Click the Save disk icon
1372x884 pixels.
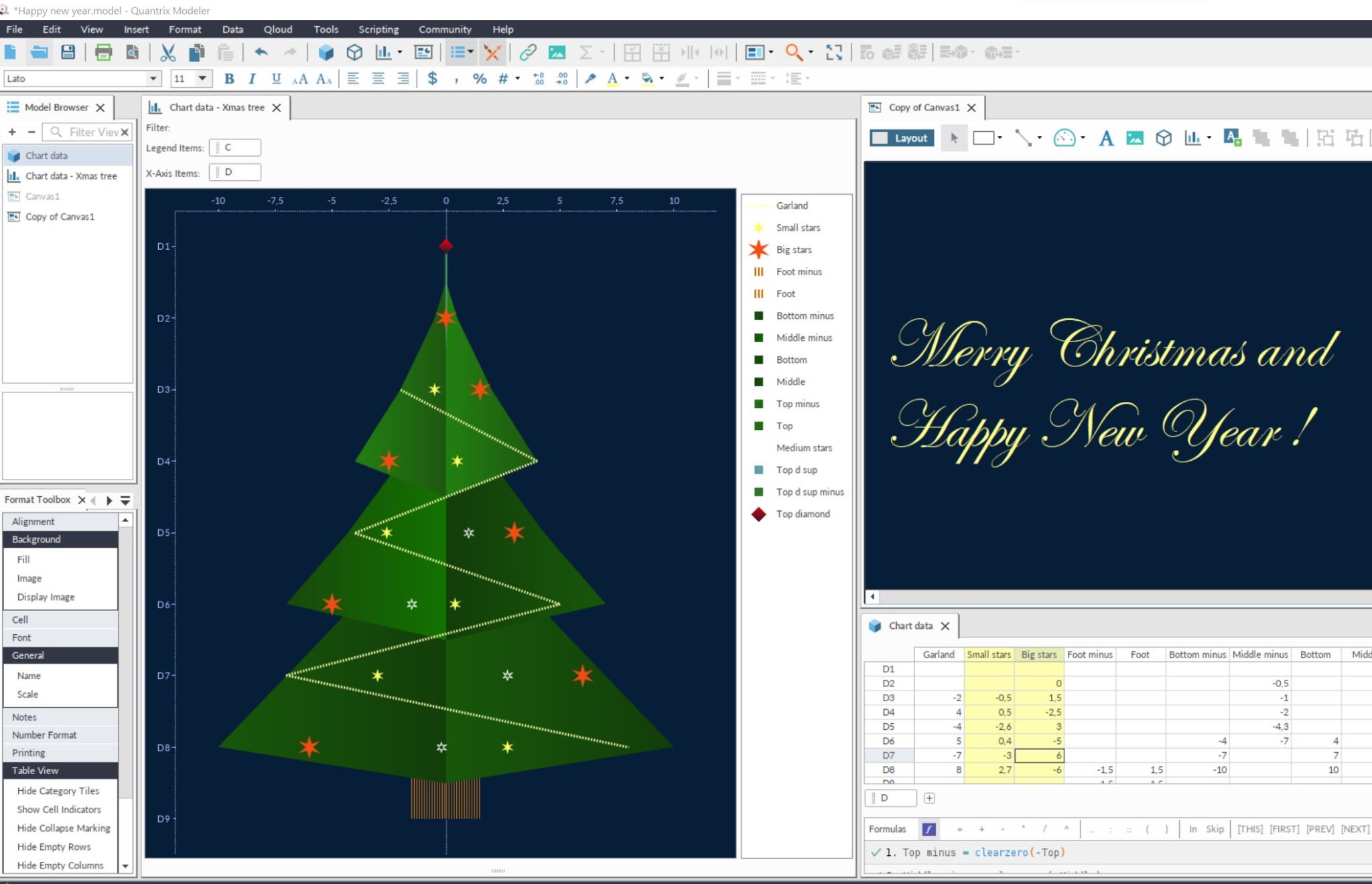coord(68,52)
